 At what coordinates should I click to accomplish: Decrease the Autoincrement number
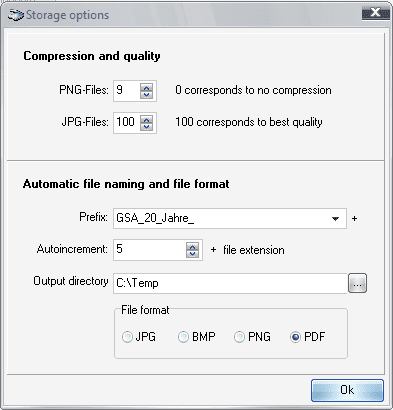click(x=192, y=254)
